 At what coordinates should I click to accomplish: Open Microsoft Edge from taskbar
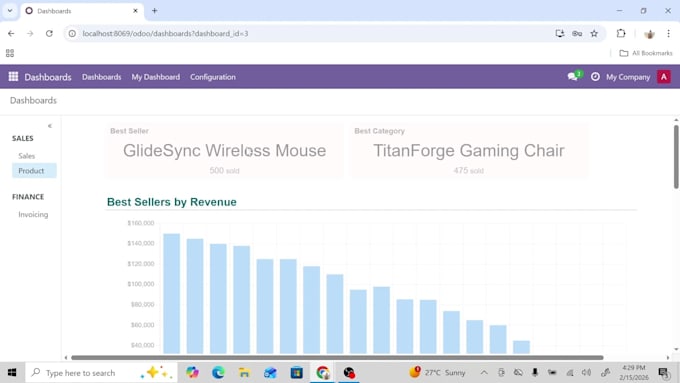(x=218, y=373)
